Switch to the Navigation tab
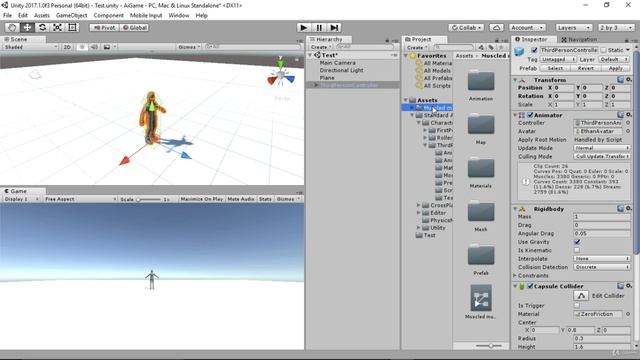640x360 pixels. coord(579,39)
